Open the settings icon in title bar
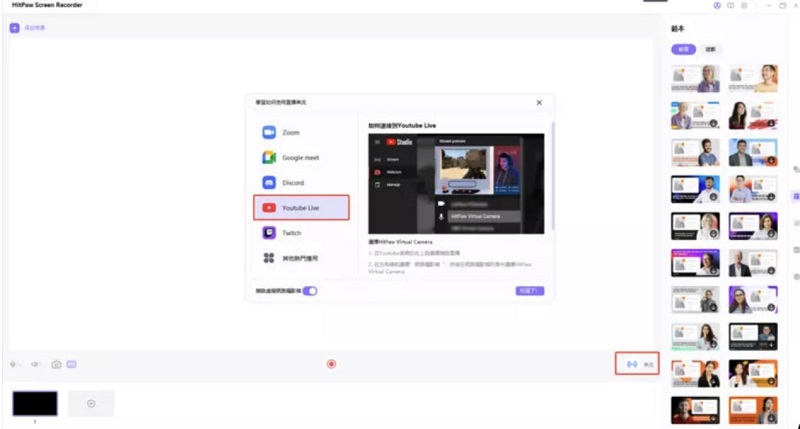Screen dimensions: 800x429 pyautogui.click(x=744, y=5)
